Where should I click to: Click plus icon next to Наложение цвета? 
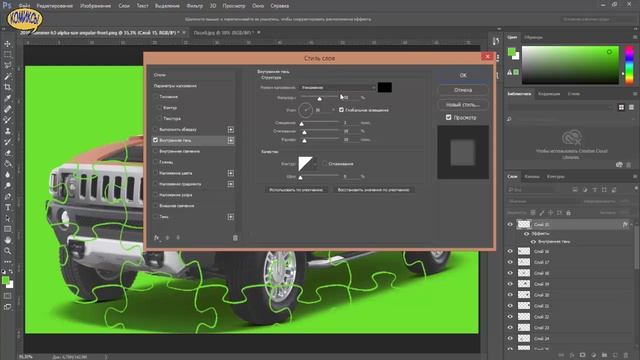coord(231,173)
